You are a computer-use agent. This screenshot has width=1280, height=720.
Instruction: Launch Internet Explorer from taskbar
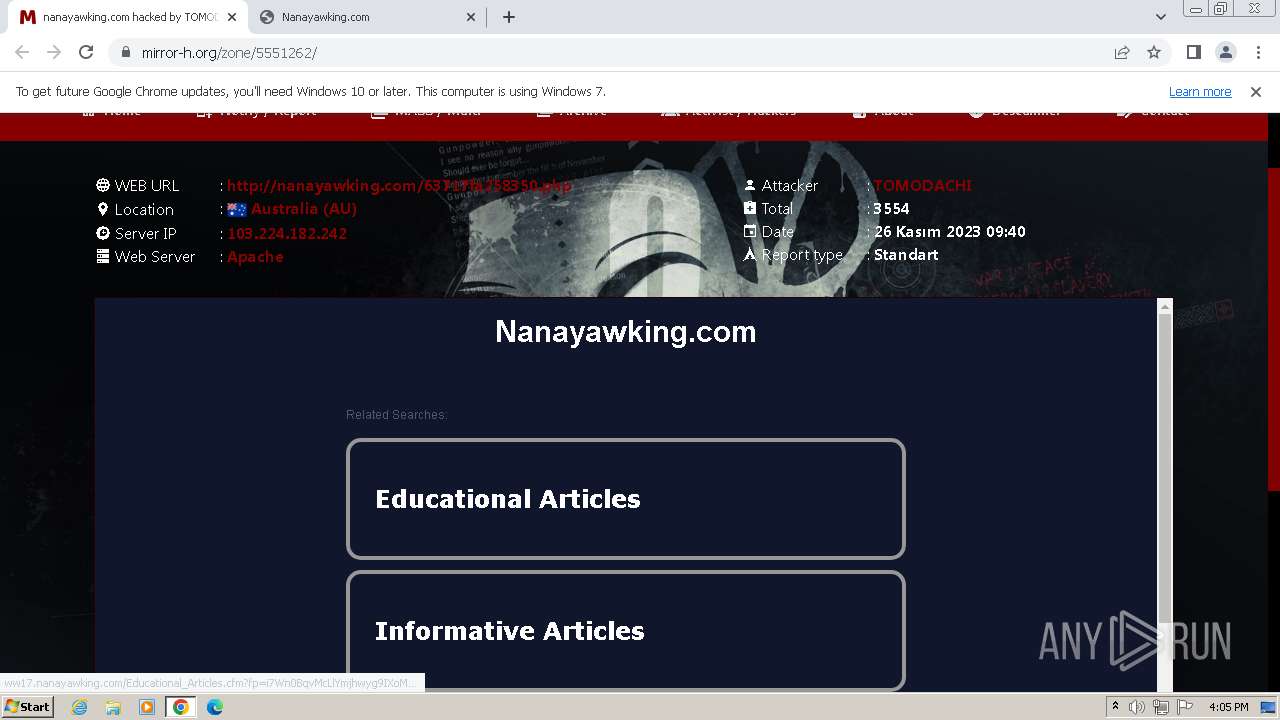(x=80, y=707)
